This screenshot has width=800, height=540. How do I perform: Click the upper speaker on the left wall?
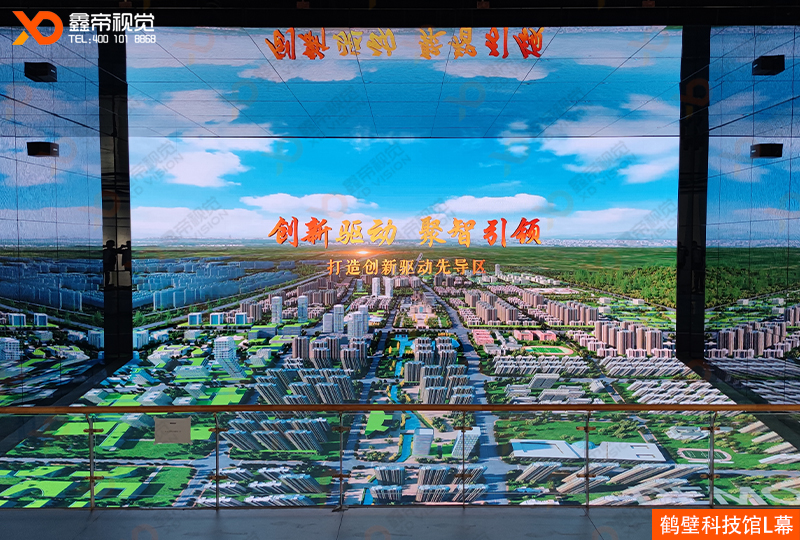pos(41,71)
